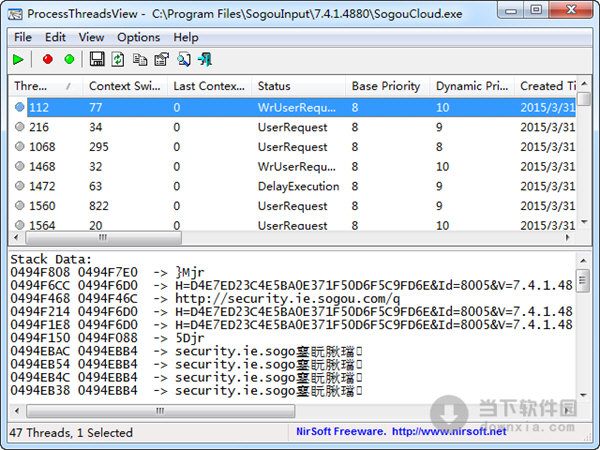Screen dimensions: 600x450
Task: Click the thread 1560 row bullet icon
Action: pyautogui.click(x=20, y=205)
